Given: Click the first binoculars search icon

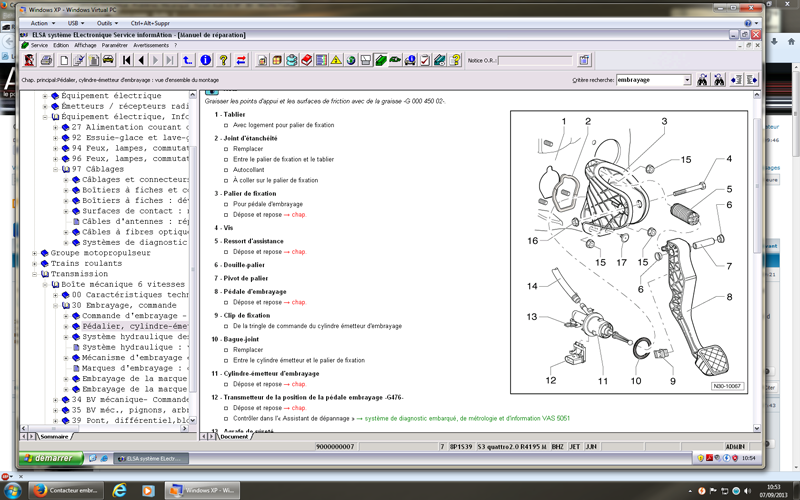Looking at the screenshot, I should tap(703, 80).
